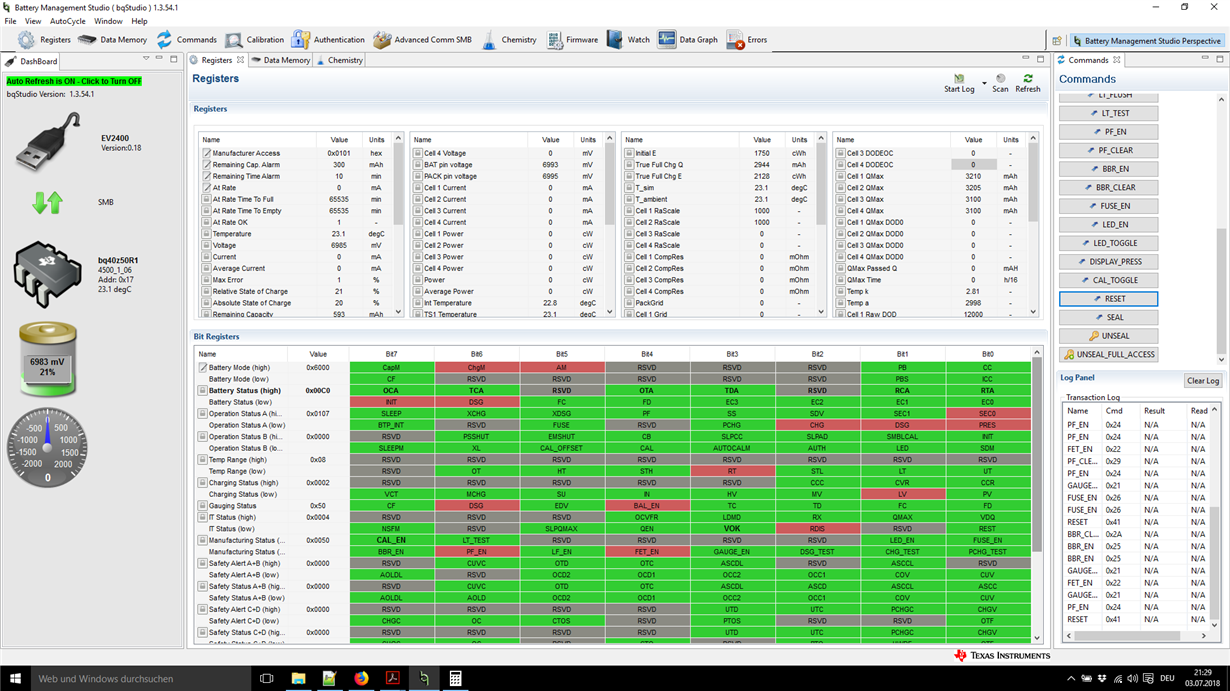
Task: Open Advanced Comm SMB tool
Action: [422, 40]
